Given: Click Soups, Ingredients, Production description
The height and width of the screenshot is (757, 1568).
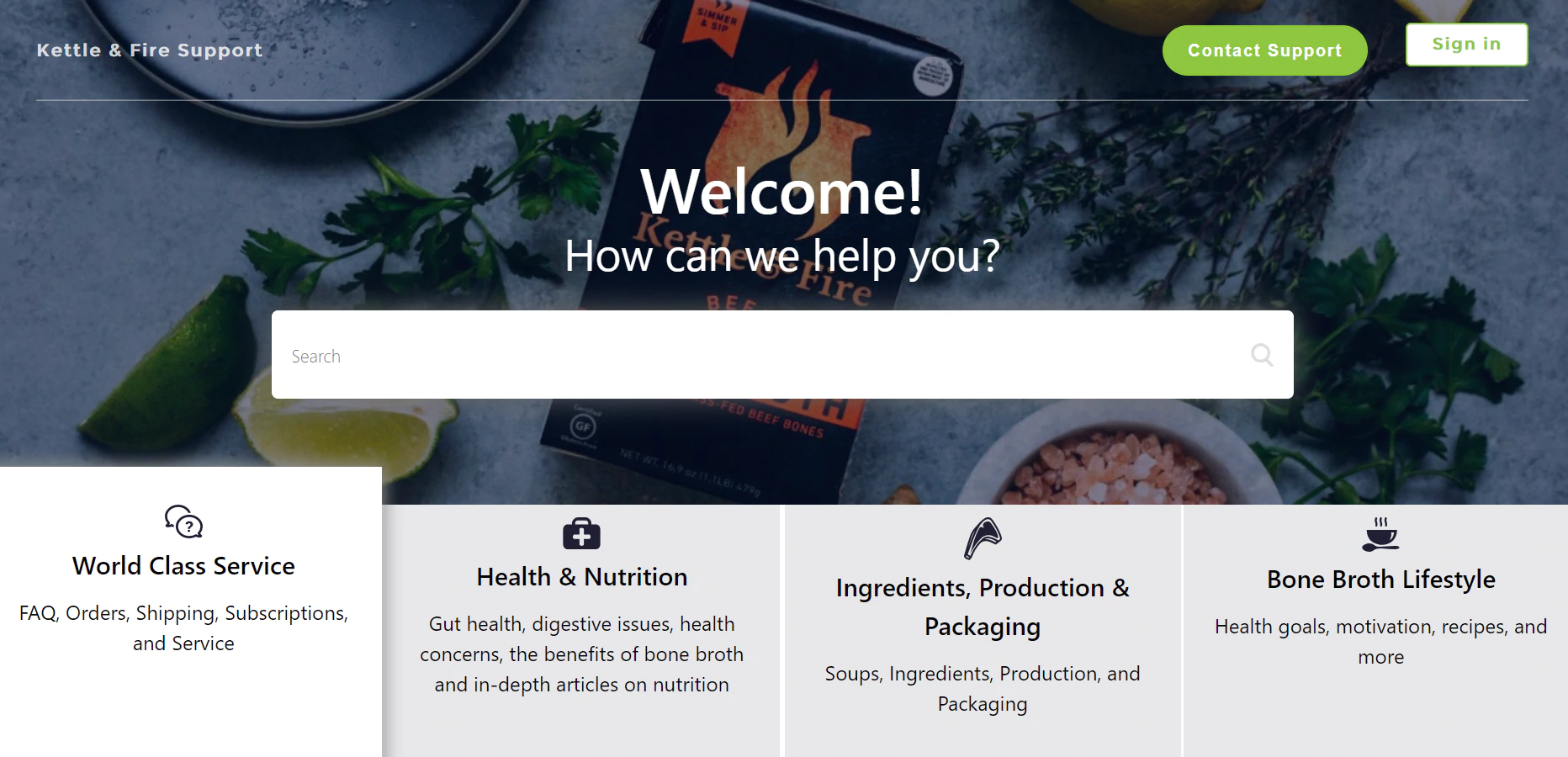Looking at the screenshot, I should pos(983,689).
